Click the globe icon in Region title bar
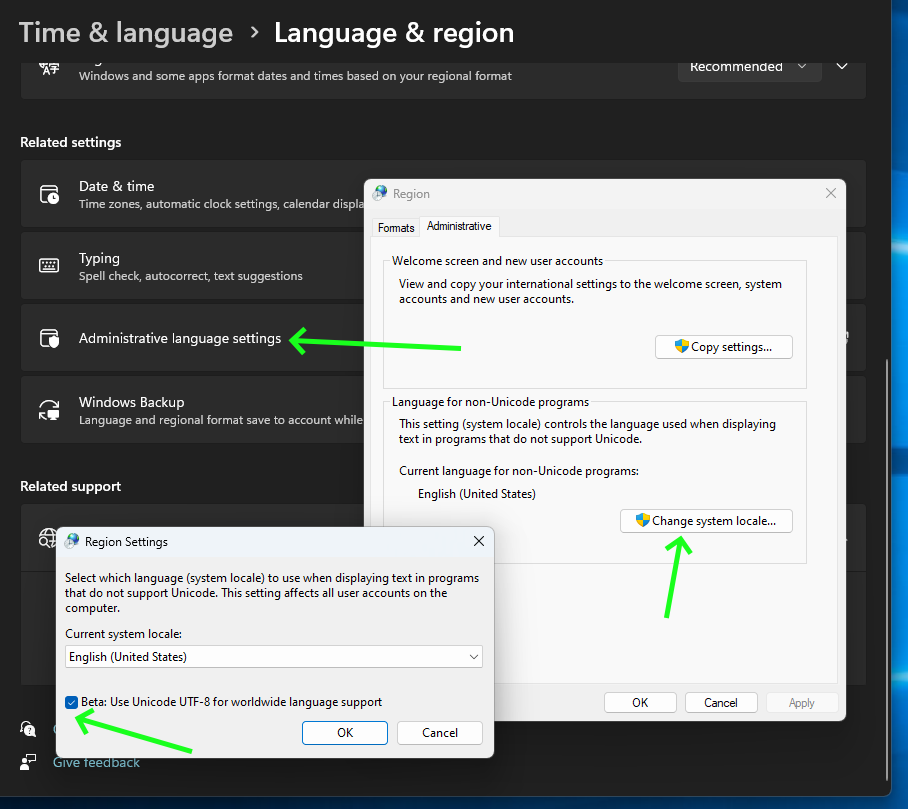The image size is (908, 809). pos(380,193)
